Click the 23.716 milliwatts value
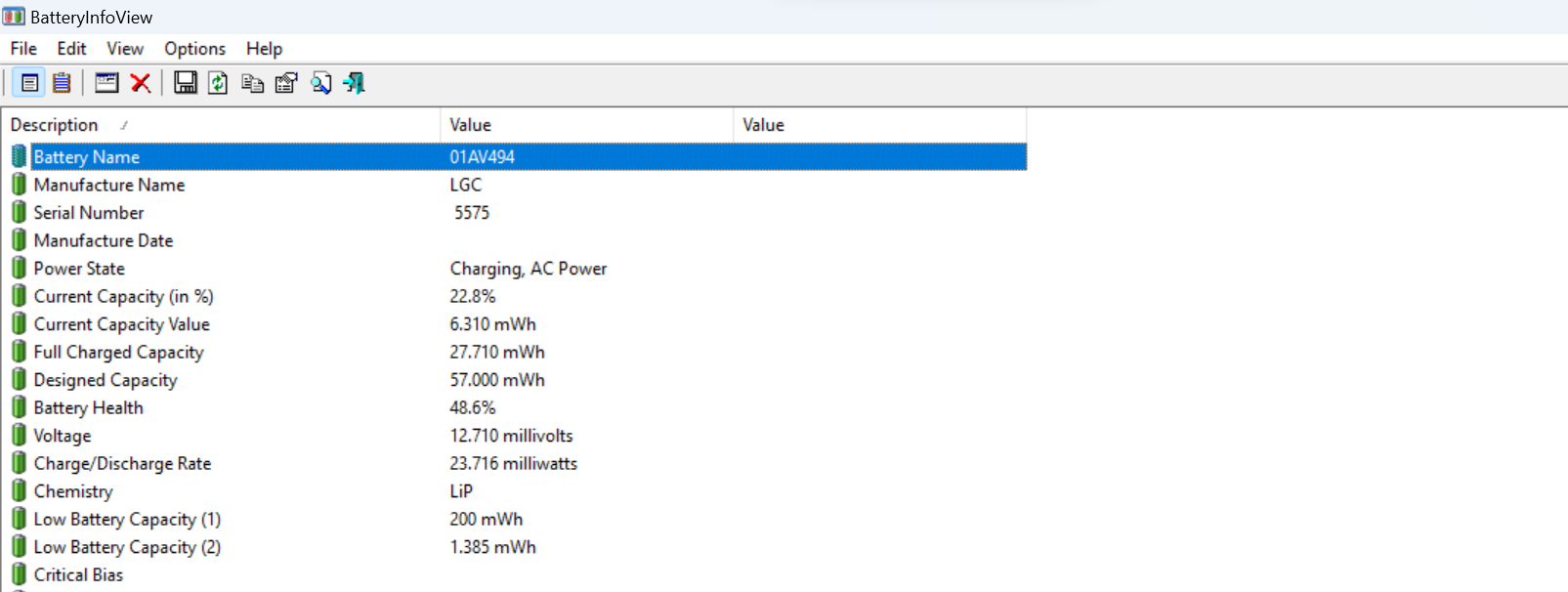Screen dimensions: 1568x592 point(514,463)
